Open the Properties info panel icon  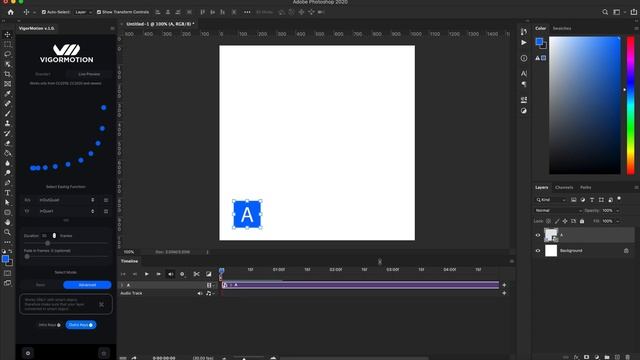pos(524,58)
